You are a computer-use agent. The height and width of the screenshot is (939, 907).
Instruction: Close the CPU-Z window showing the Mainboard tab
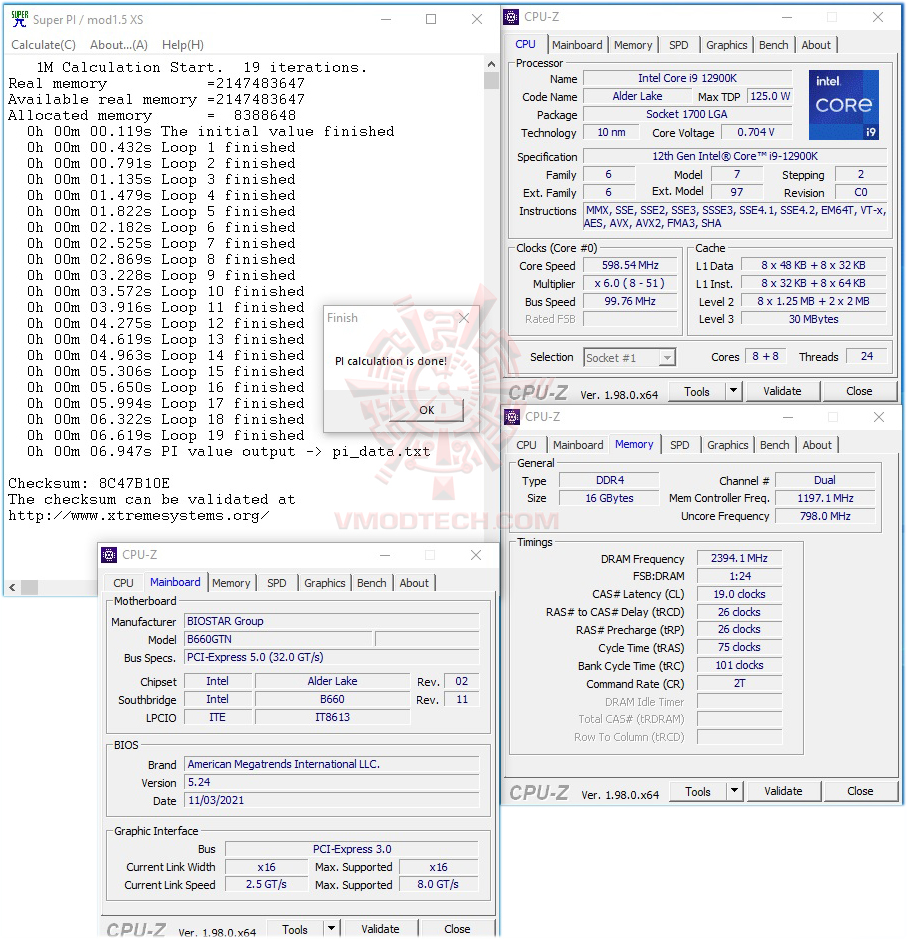tap(476, 555)
